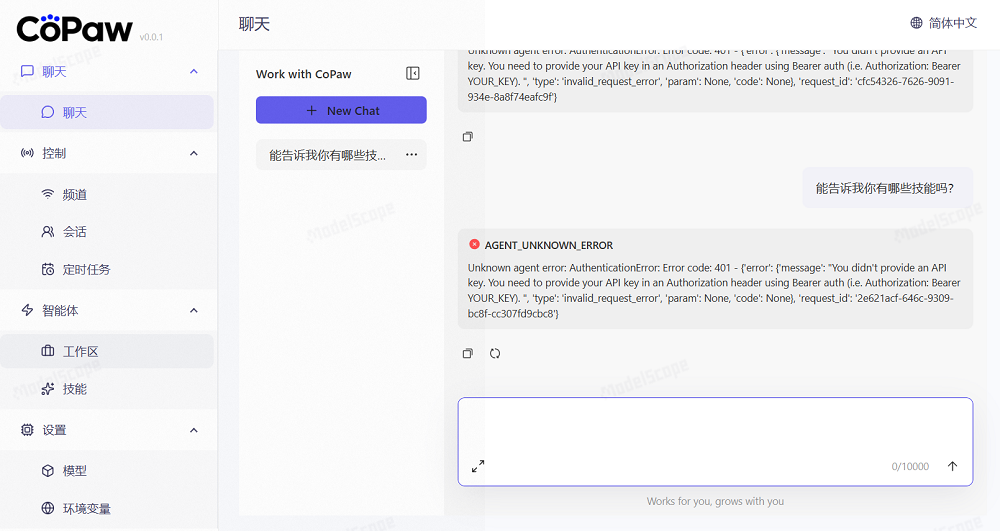Open the three-dot menu of the chat entry

coord(411,155)
